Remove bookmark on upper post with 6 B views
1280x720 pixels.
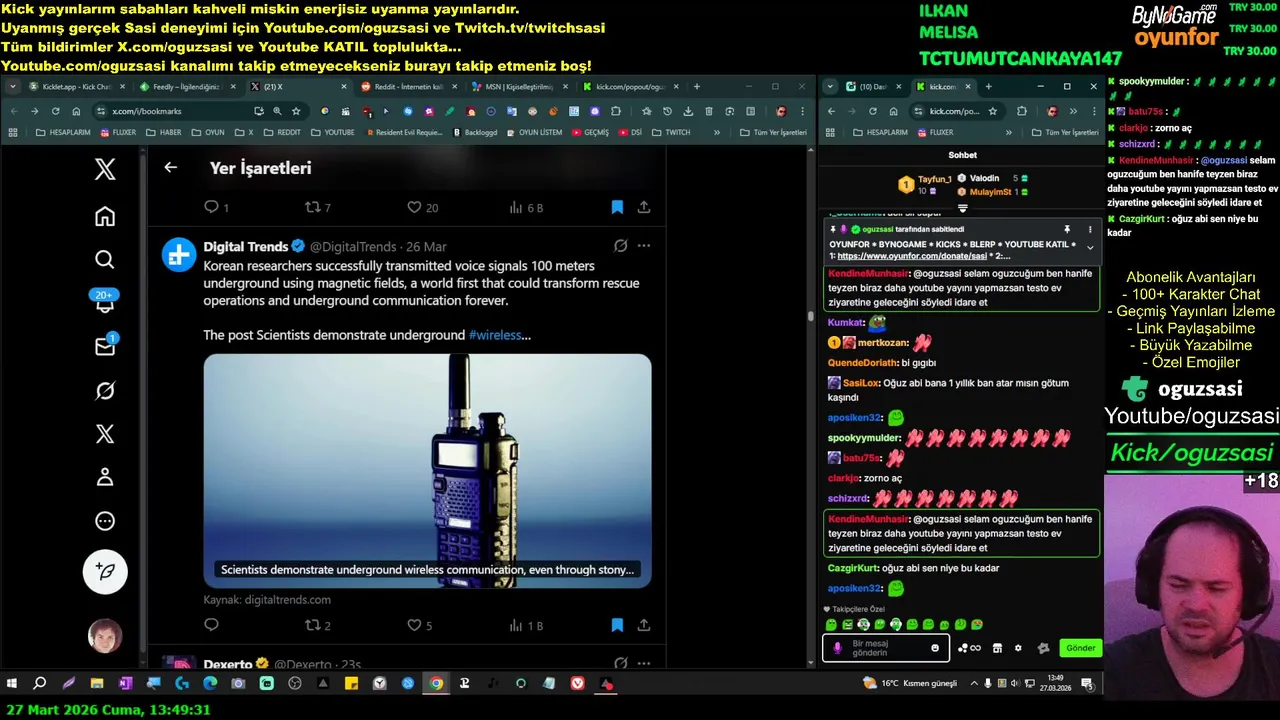tap(617, 207)
